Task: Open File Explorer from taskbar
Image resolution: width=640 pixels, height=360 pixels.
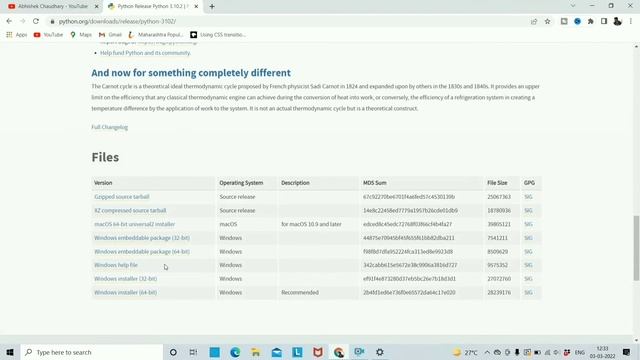Action: coord(256,352)
